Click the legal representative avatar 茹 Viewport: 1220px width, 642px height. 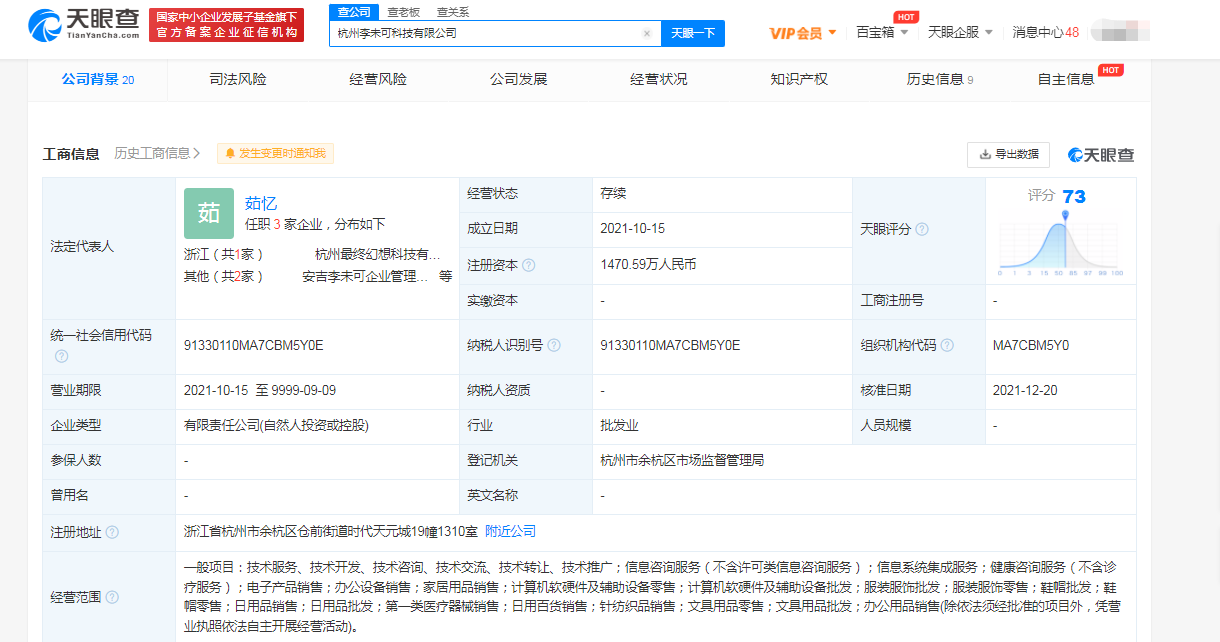[x=209, y=212]
